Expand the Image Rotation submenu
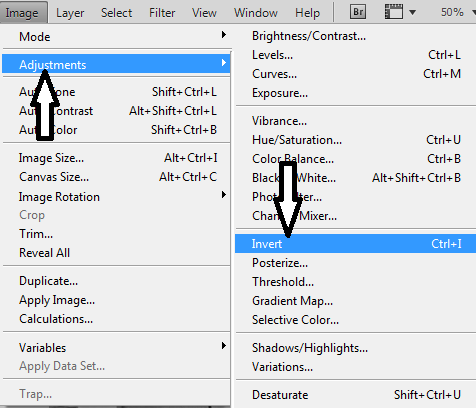This screenshot has height=408, width=476. pos(116,196)
